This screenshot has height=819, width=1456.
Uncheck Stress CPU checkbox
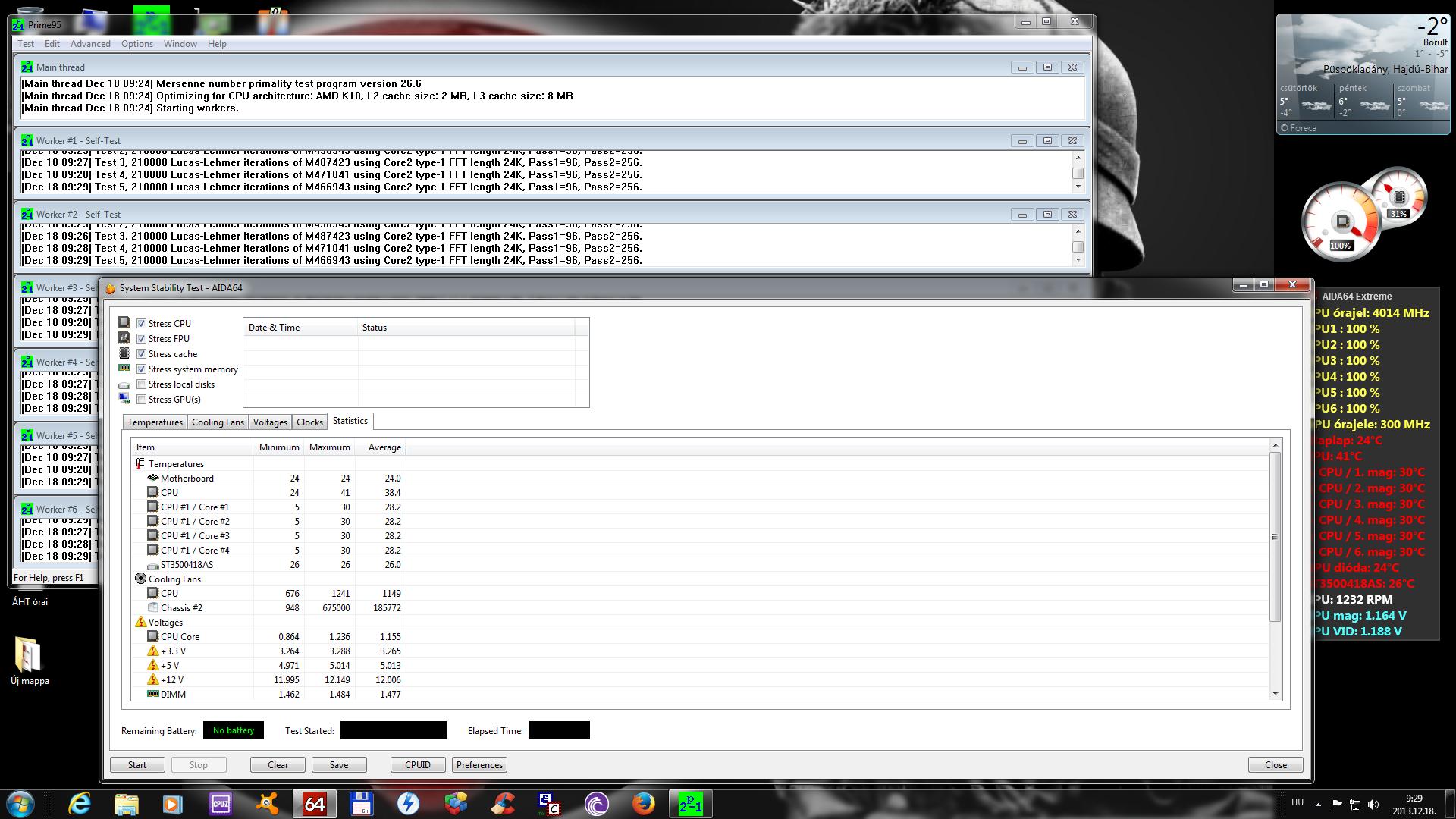pyautogui.click(x=141, y=324)
